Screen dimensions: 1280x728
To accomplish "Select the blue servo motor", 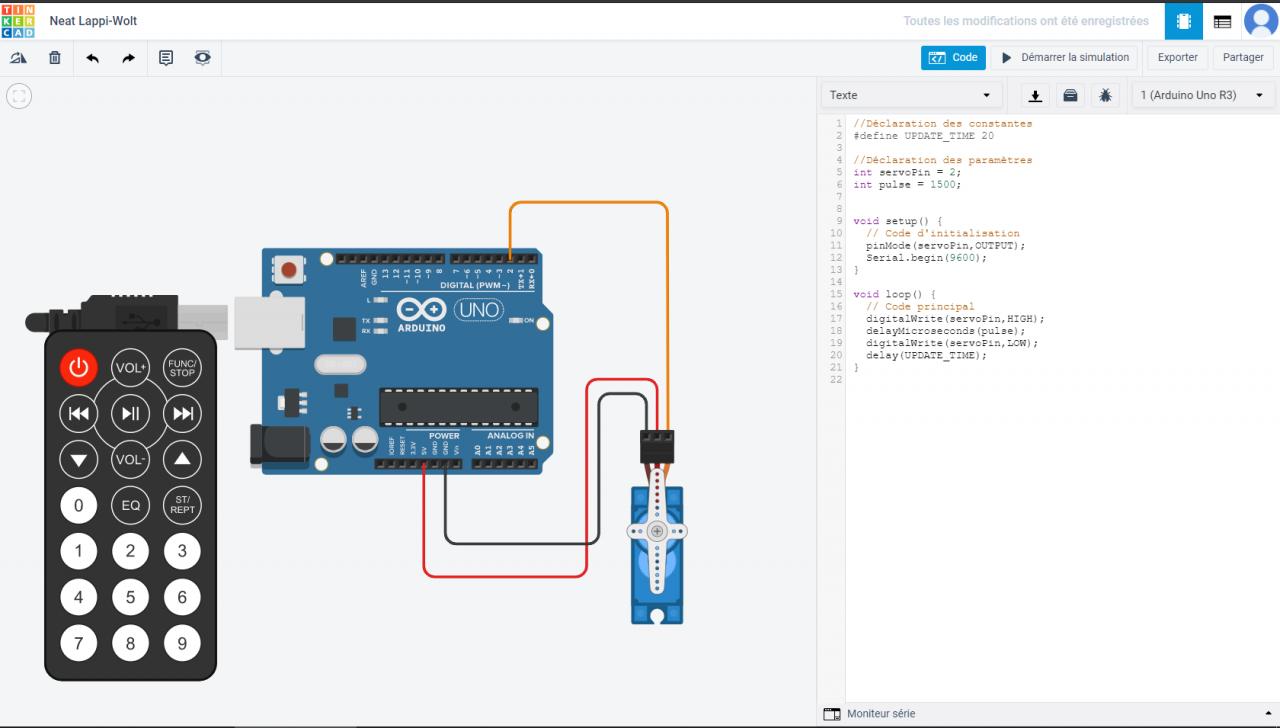I will click(657, 555).
